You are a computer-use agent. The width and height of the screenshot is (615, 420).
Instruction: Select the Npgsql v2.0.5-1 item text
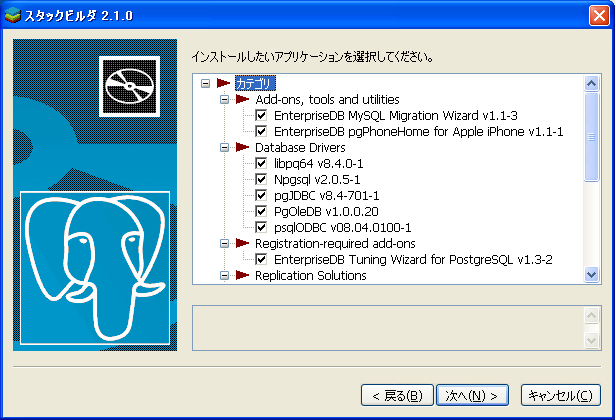[317, 179]
